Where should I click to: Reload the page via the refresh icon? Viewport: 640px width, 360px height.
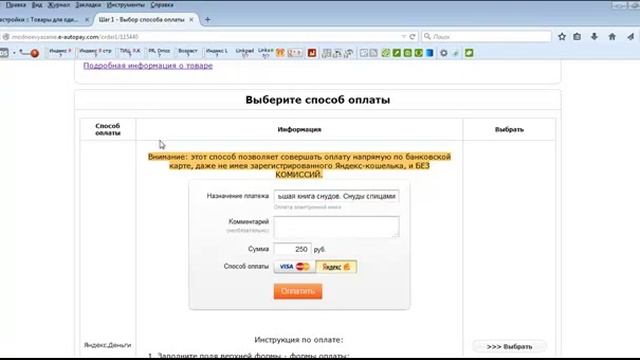(412, 37)
